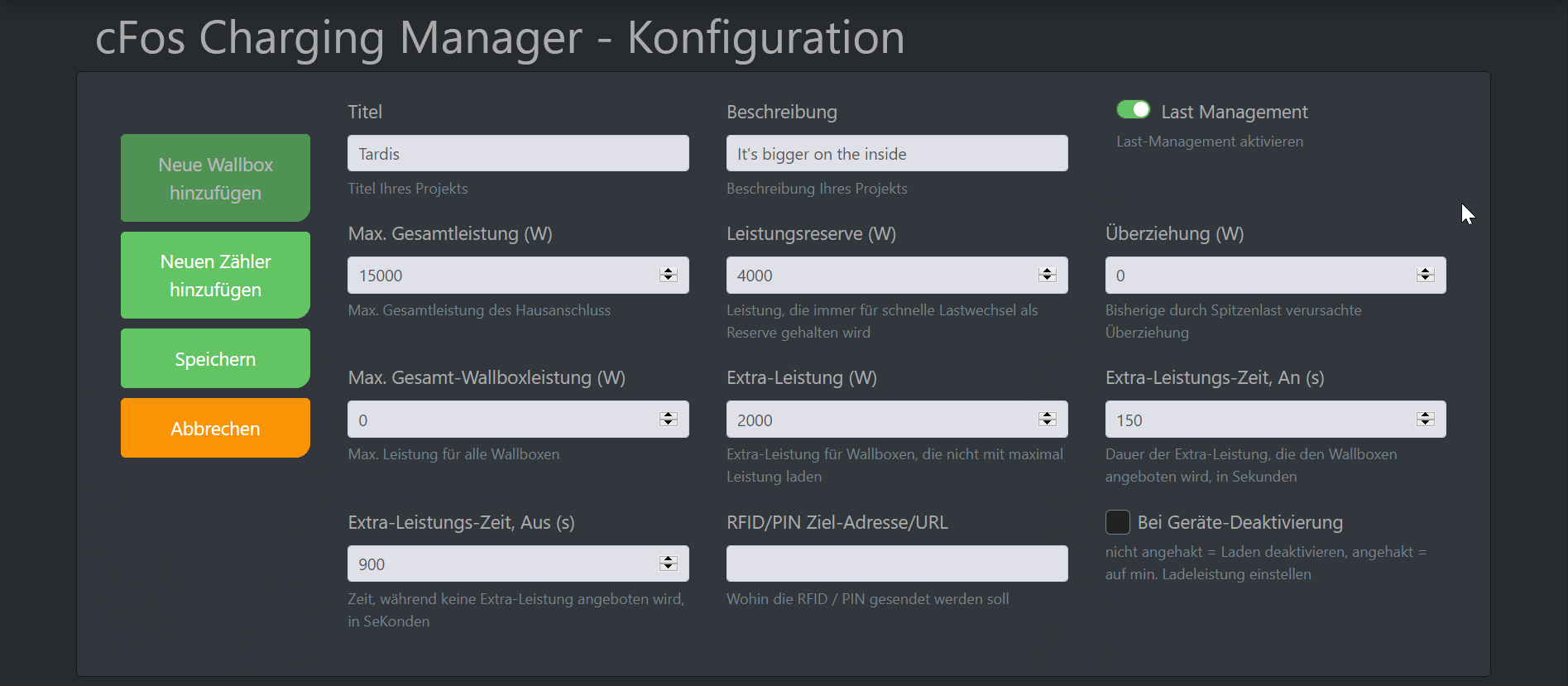Use the Überziehung spinner arrows
The image size is (1568, 686).
click(x=1425, y=275)
